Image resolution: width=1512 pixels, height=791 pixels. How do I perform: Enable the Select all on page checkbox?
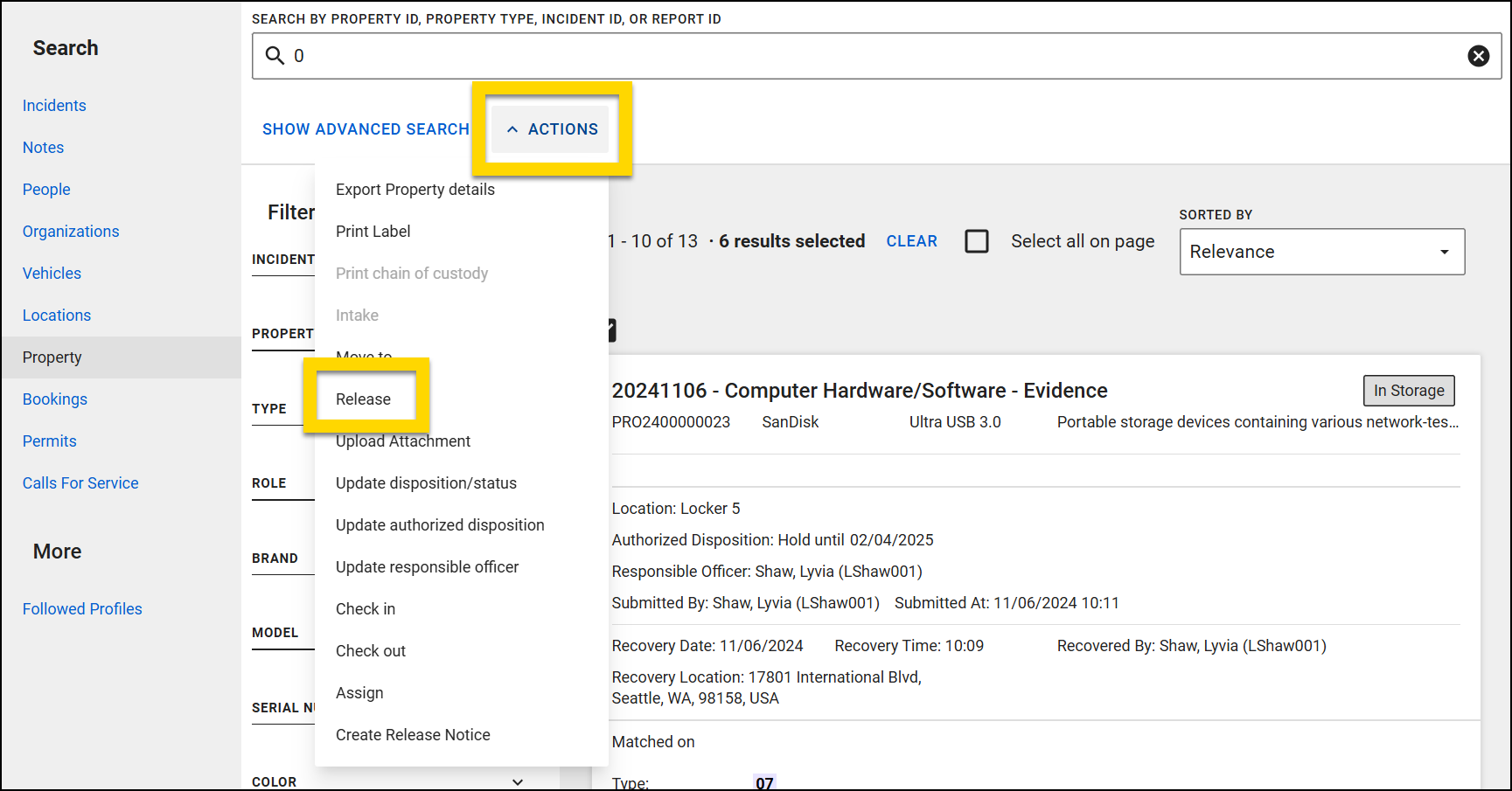(x=977, y=241)
